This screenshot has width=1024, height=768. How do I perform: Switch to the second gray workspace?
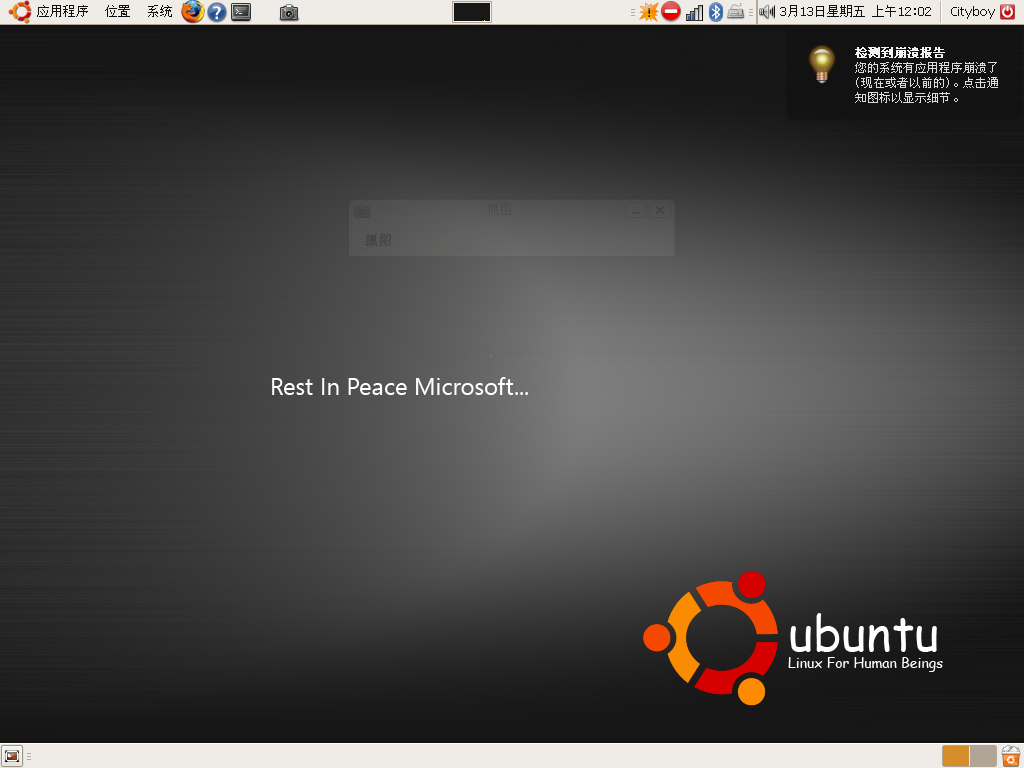[x=983, y=756]
